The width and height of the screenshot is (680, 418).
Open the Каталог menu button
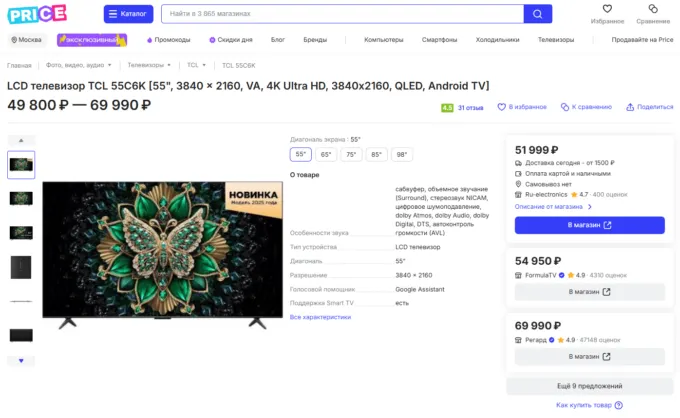point(128,14)
